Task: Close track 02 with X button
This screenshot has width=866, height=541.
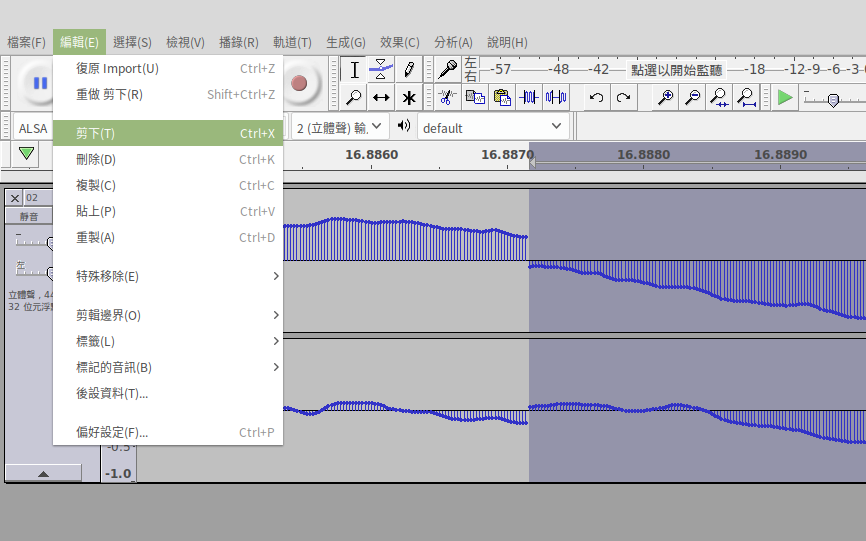Action: click(x=15, y=198)
